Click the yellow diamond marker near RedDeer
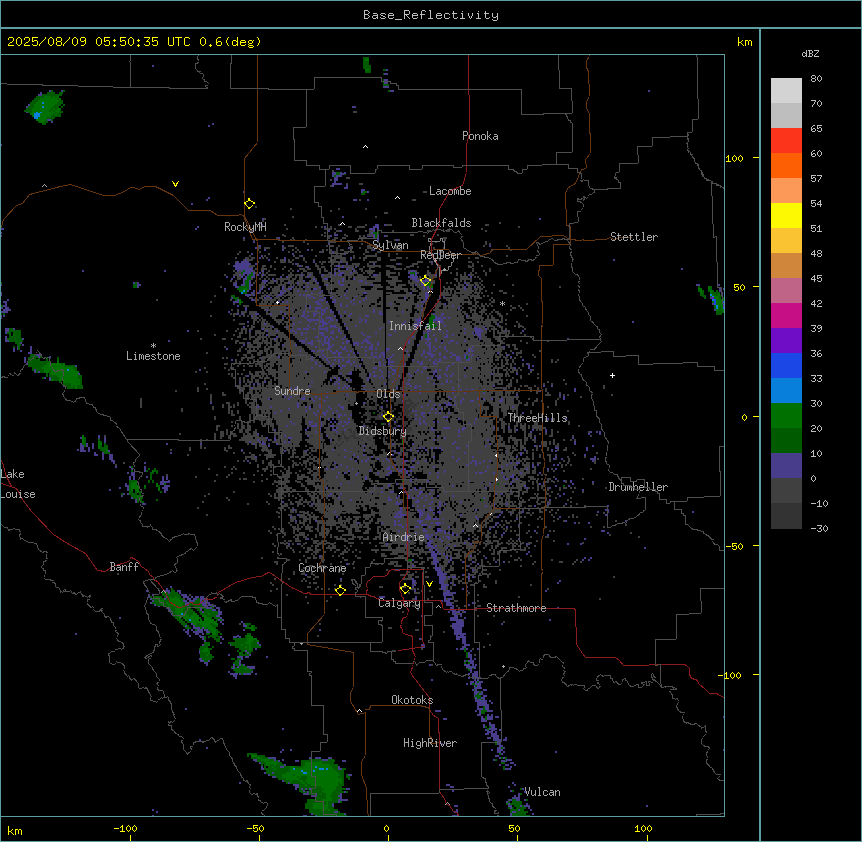Screen dimensions: 862x842 (426, 281)
